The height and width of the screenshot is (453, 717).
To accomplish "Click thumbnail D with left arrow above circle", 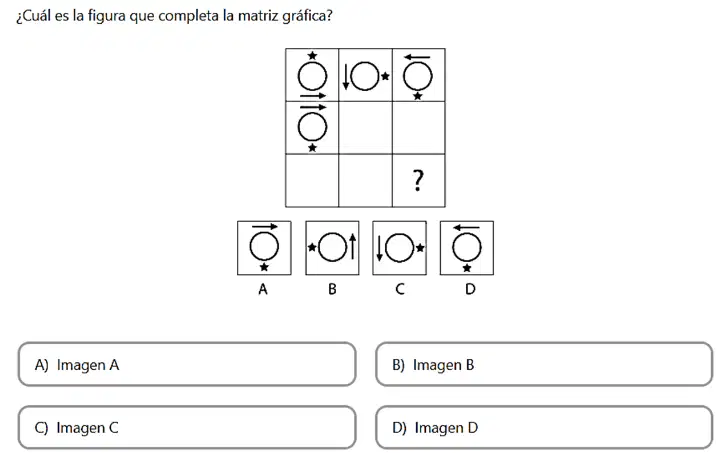I will pyautogui.click(x=467, y=248).
